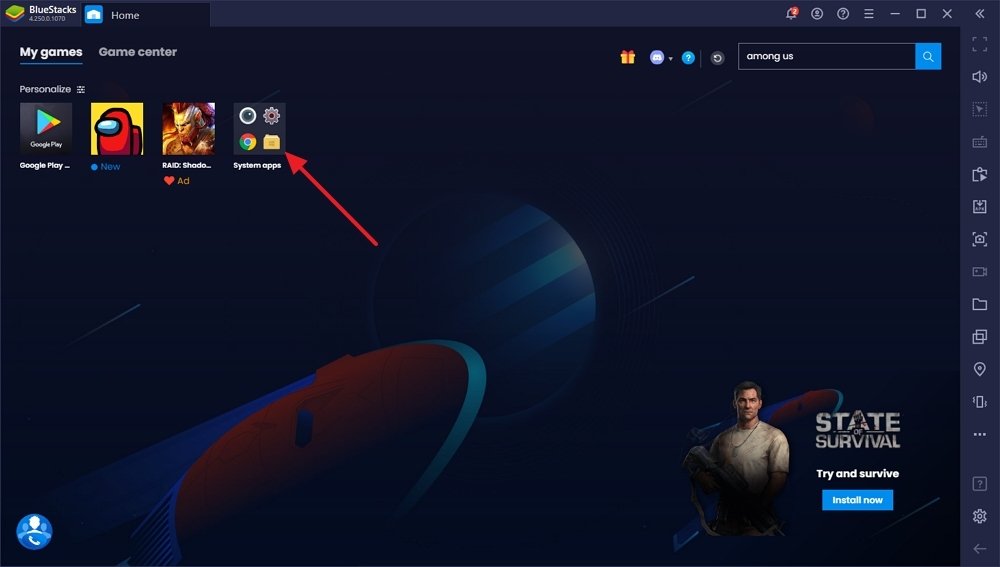This screenshot has width=1000, height=567.
Task: Toggle the cursor lock icon
Action: tap(980, 109)
